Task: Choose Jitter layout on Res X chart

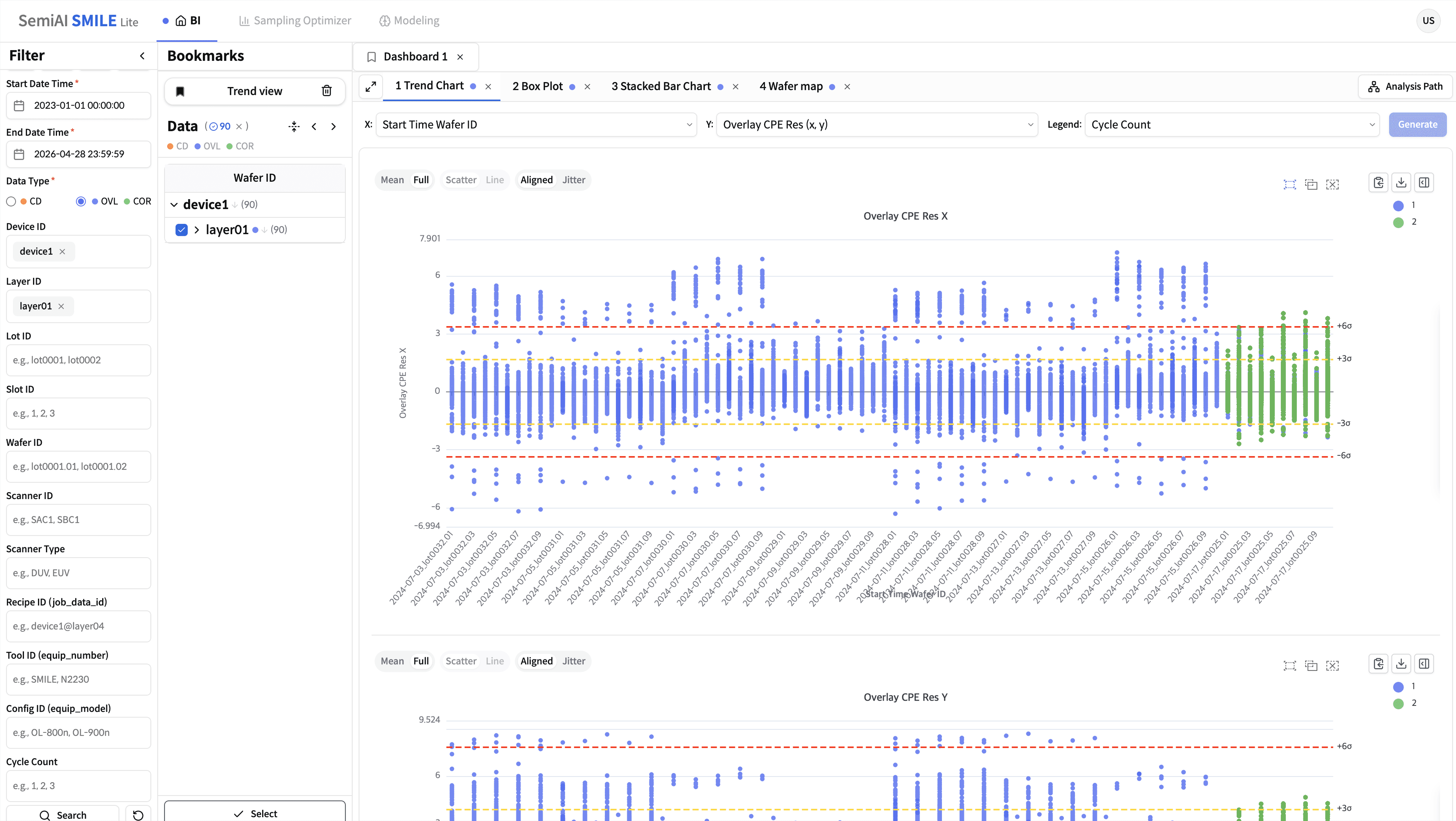Action: click(574, 180)
